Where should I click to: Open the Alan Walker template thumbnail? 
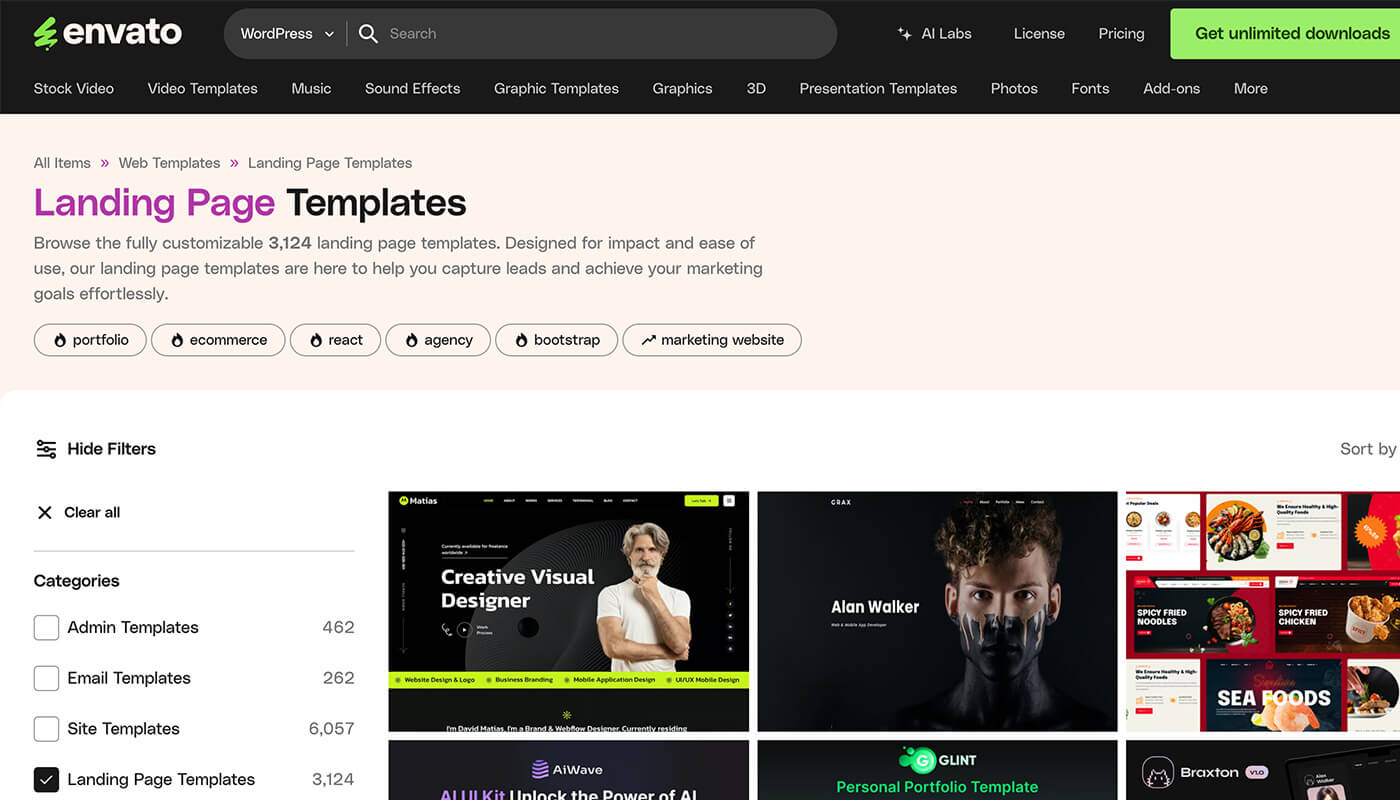coord(937,611)
